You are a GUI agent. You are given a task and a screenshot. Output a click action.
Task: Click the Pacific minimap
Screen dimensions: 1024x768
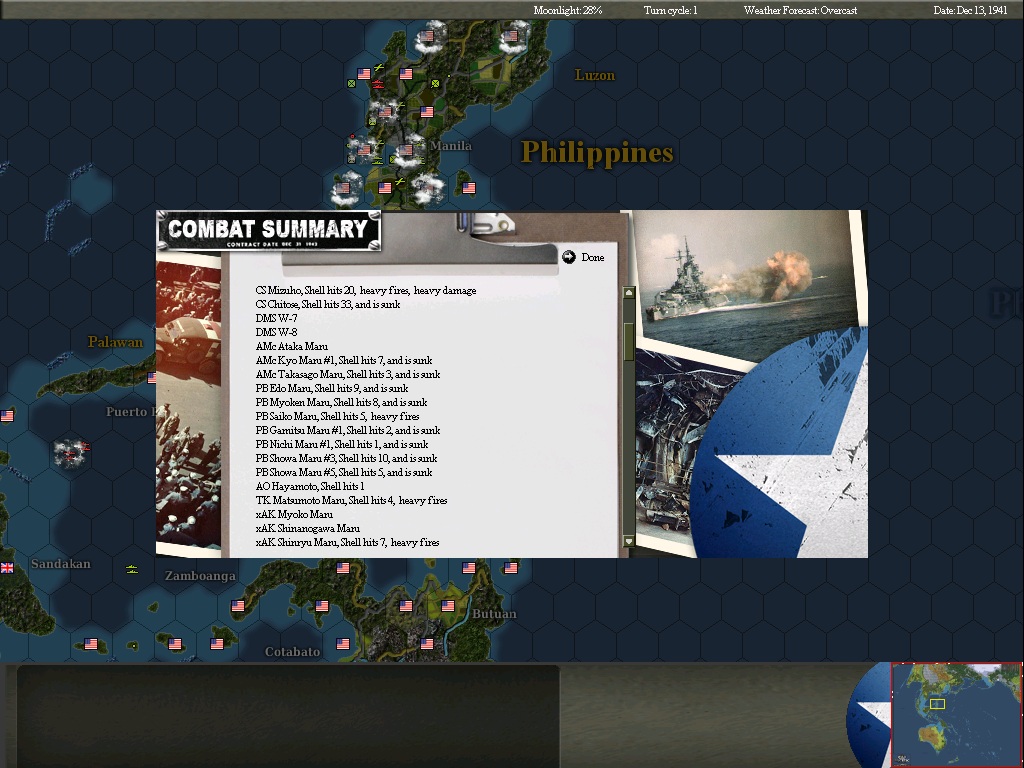(x=957, y=714)
